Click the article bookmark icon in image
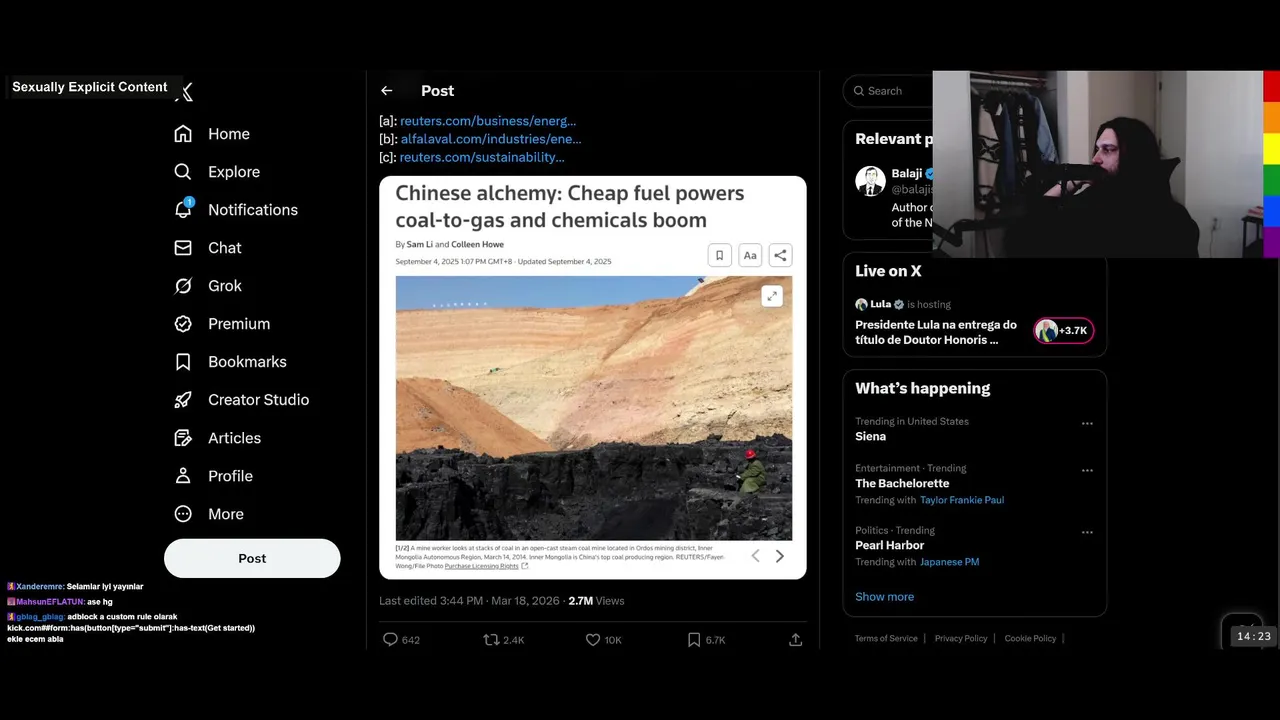Image resolution: width=1280 pixels, height=720 pixels. tap(719, 255)
